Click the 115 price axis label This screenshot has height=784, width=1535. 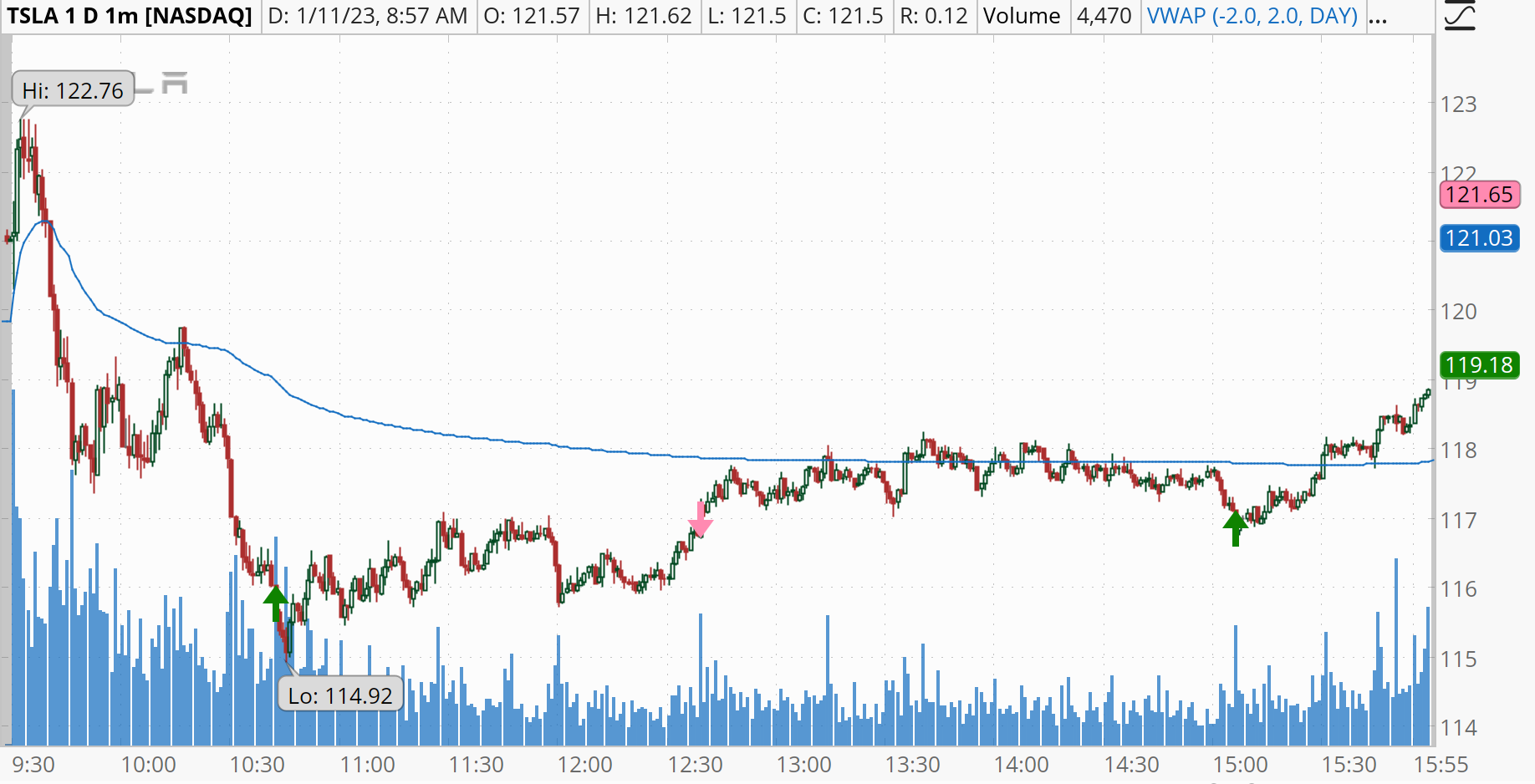pos(1459,659)
